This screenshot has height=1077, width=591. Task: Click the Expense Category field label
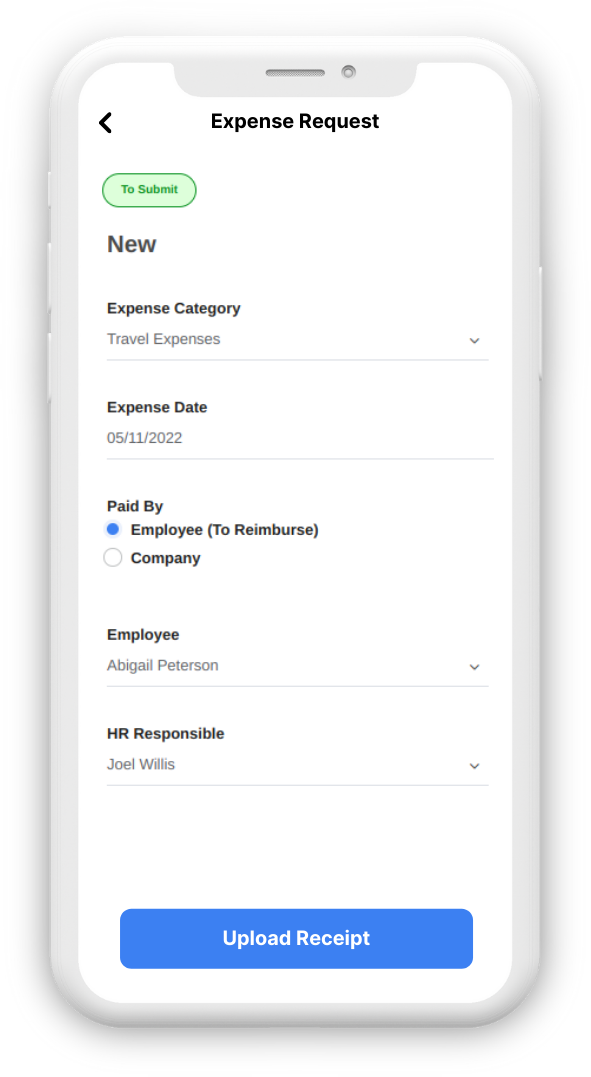(x=174, y=308)
